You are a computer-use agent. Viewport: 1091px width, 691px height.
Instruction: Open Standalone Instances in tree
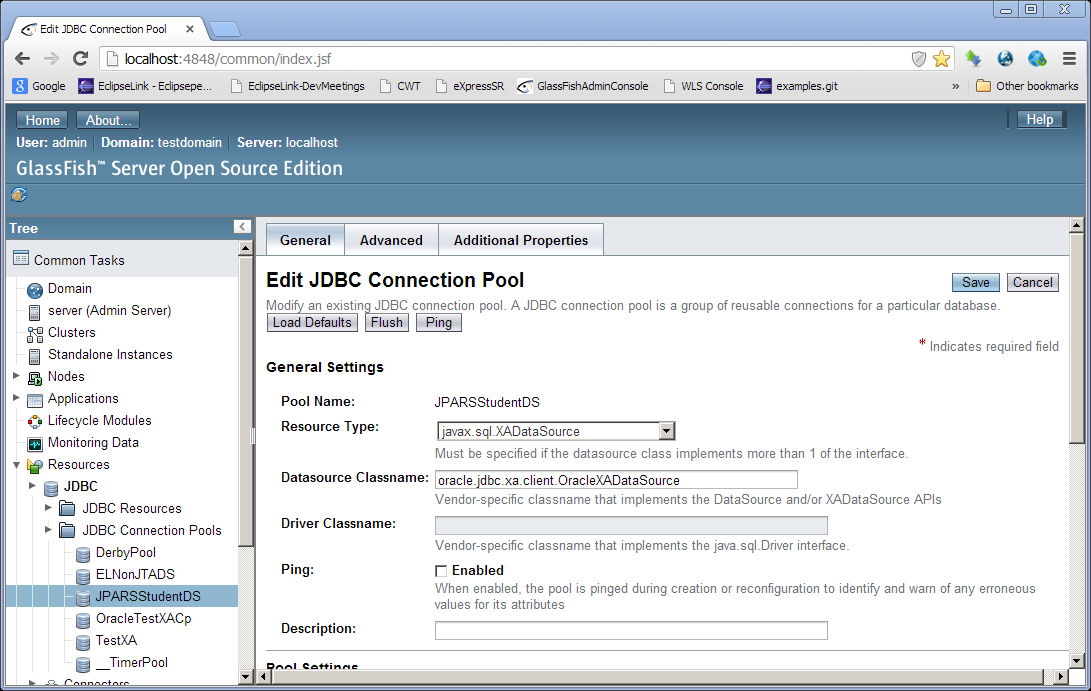110,354
